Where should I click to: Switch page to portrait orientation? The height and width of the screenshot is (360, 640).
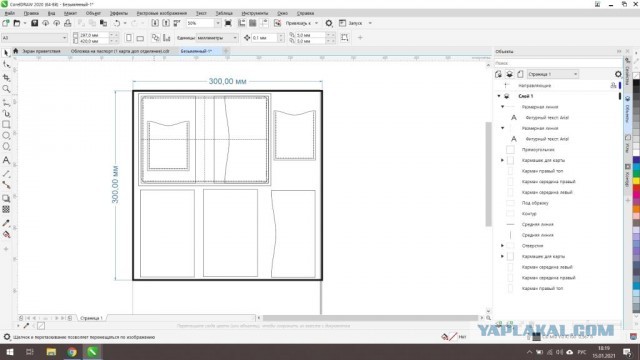click(x=129, y=38)
